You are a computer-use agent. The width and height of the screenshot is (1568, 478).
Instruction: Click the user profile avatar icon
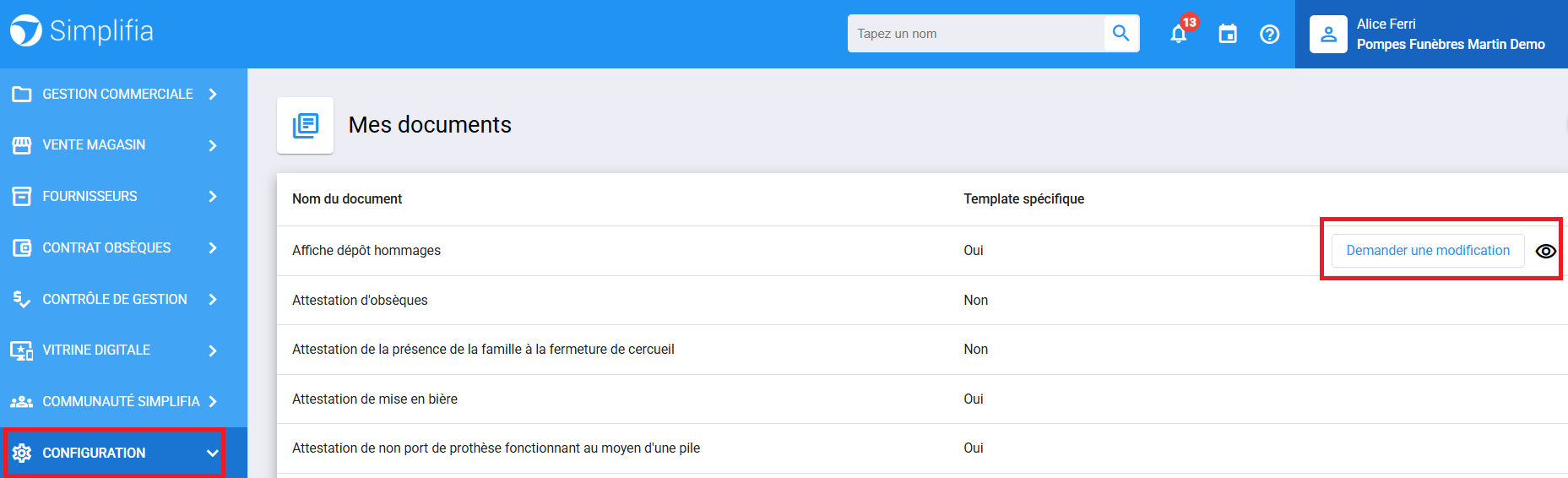pyautogui.click(x=1327, y=35)
